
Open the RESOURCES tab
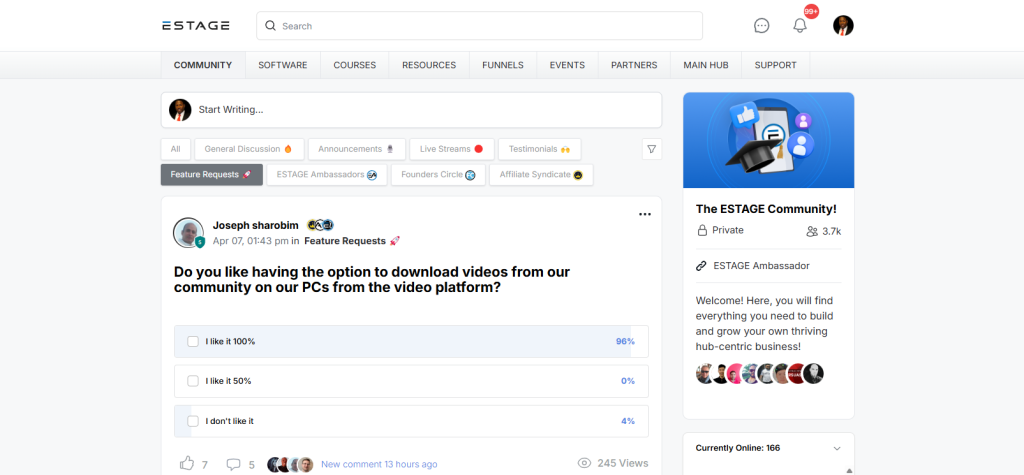click(x=429, y=65)
